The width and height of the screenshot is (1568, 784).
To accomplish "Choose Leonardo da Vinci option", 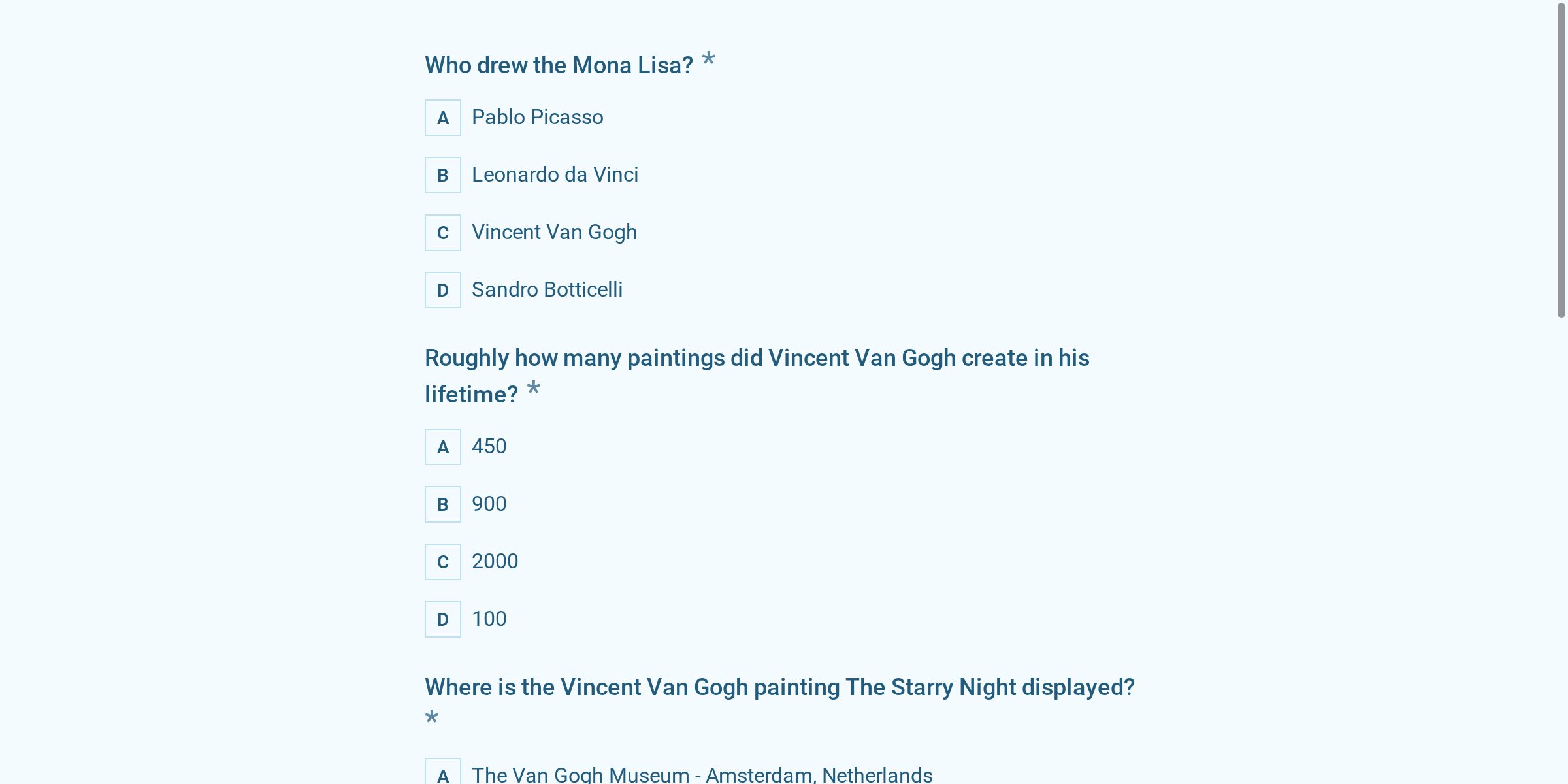I will click(555, 175).
